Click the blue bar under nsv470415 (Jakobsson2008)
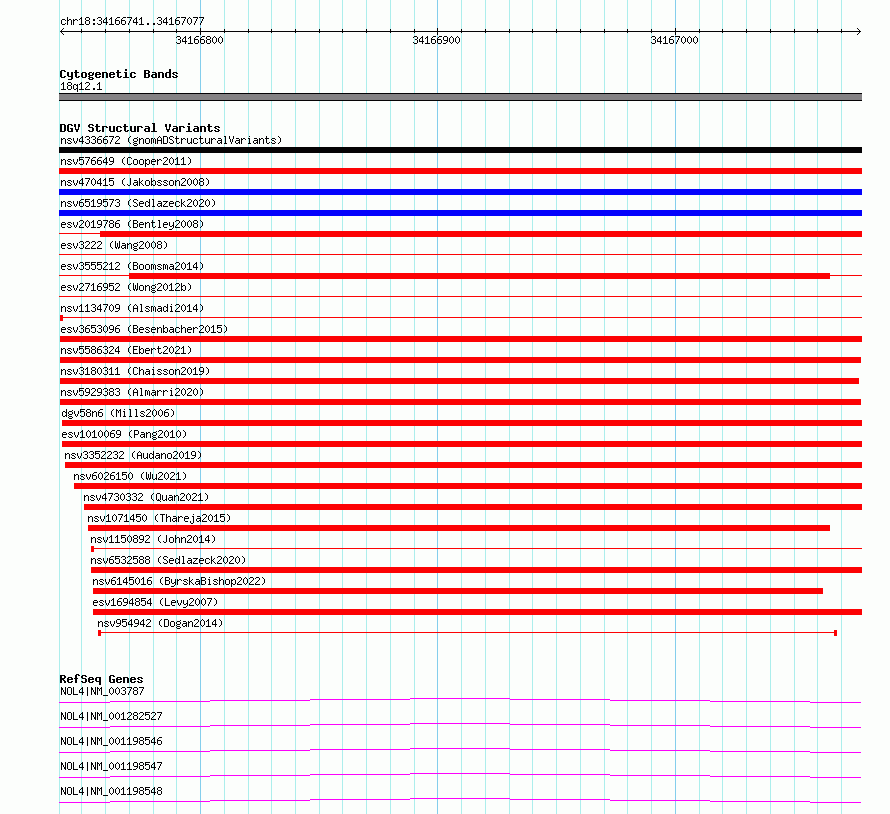This screenshot has width=890, height=814. (x=460, y=192)
